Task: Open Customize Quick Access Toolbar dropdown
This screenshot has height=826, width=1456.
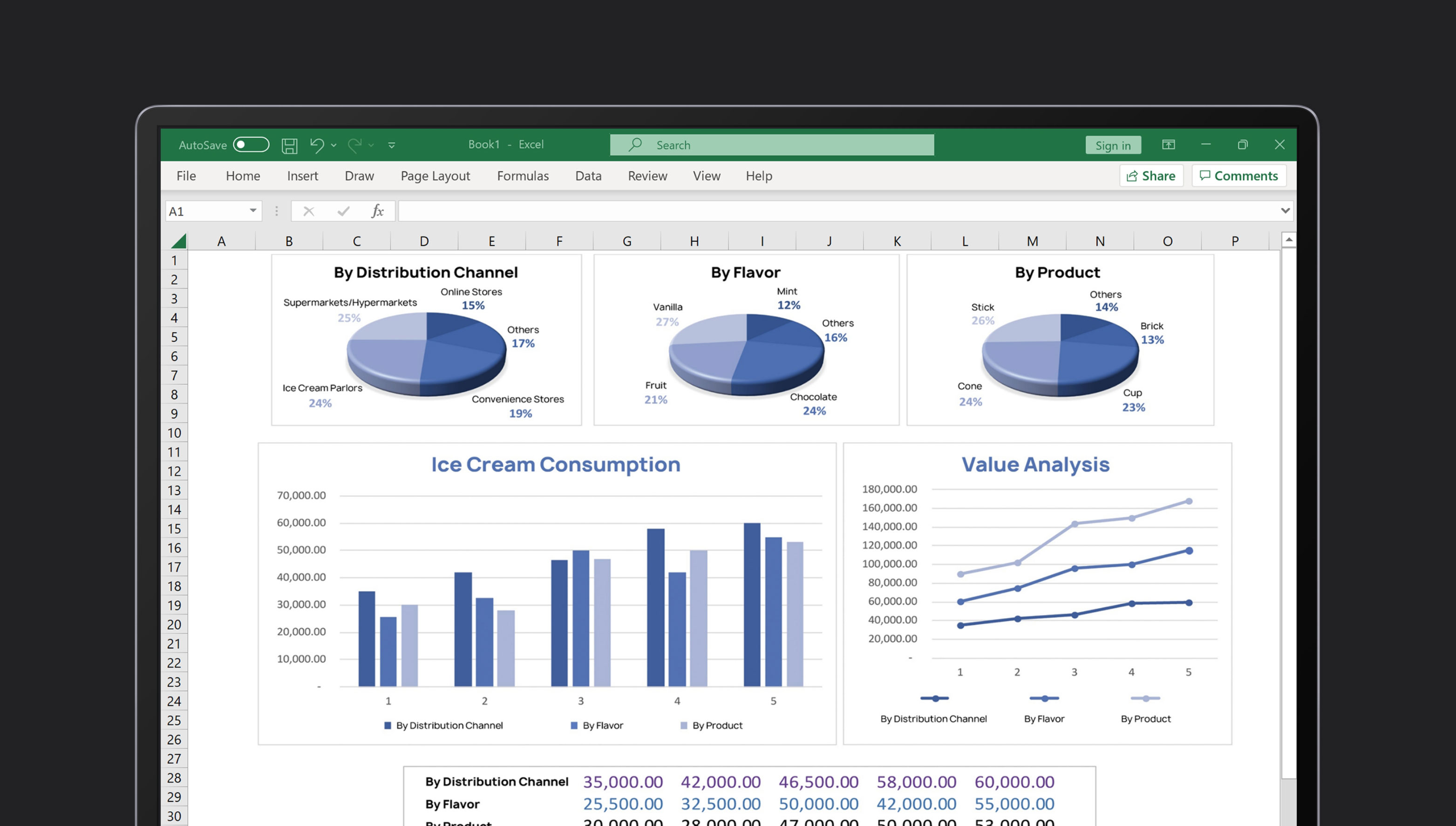Action: click(391, 145)
